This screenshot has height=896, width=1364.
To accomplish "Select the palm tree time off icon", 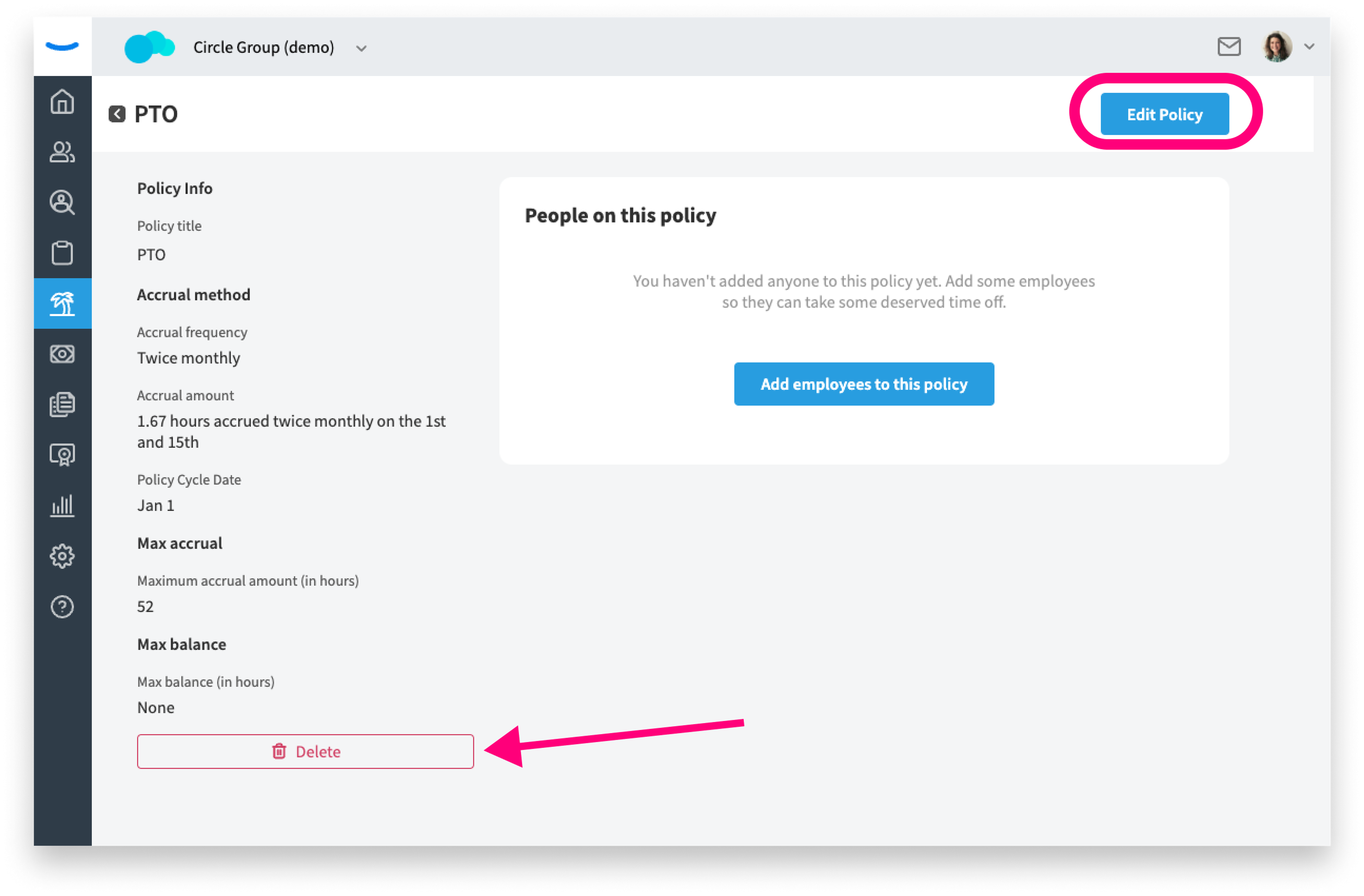I will pos(63,304).
